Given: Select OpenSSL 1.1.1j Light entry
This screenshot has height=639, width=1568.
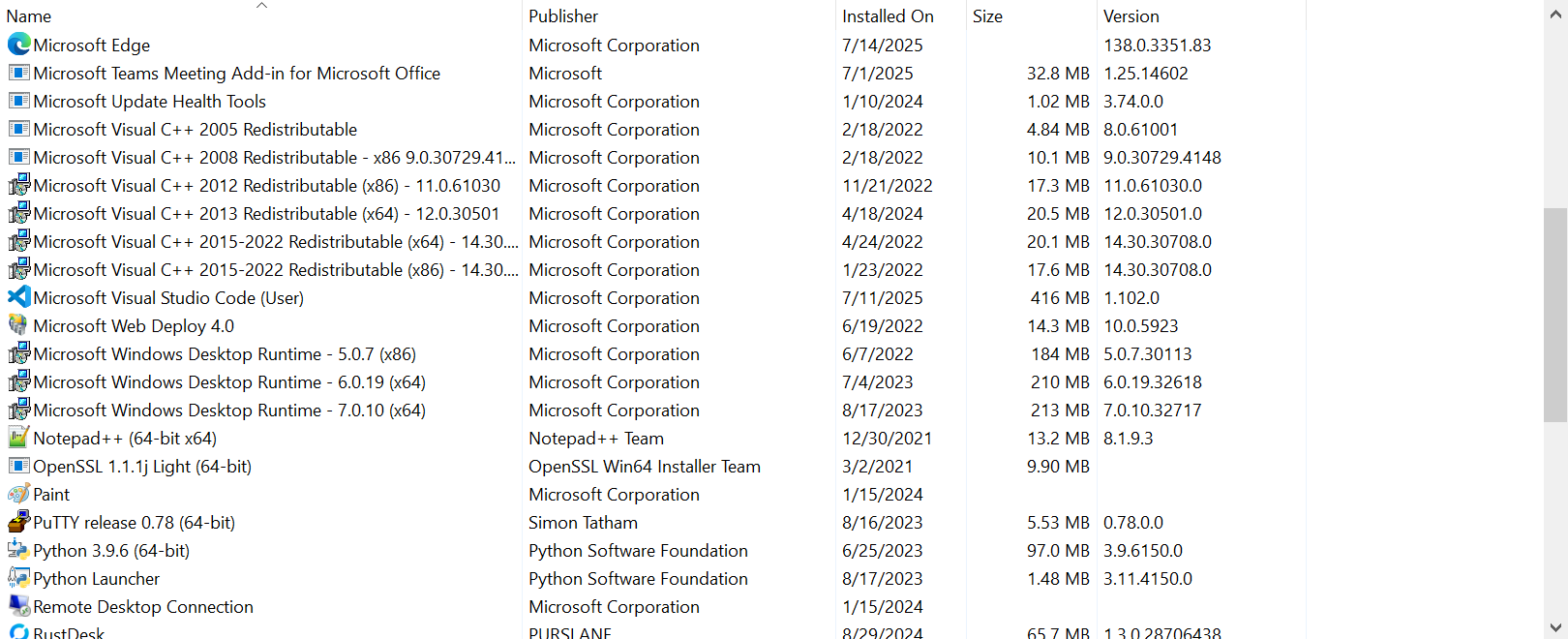Looking at the screenshot, I should pos(142,467).
